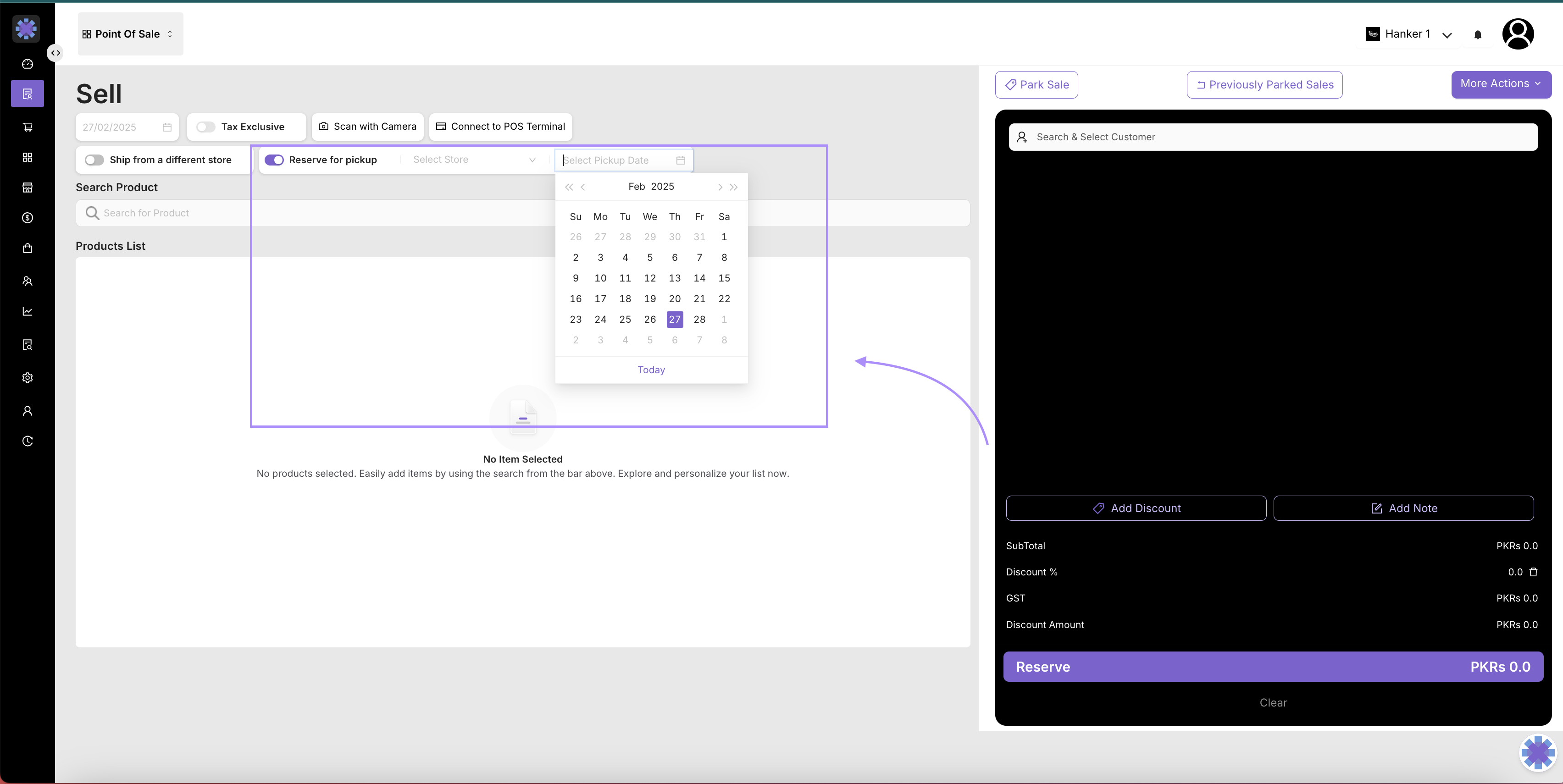Click the sidebar collapse arrows icon
This screenshot has width=1563, height=784.
[55, 53]
